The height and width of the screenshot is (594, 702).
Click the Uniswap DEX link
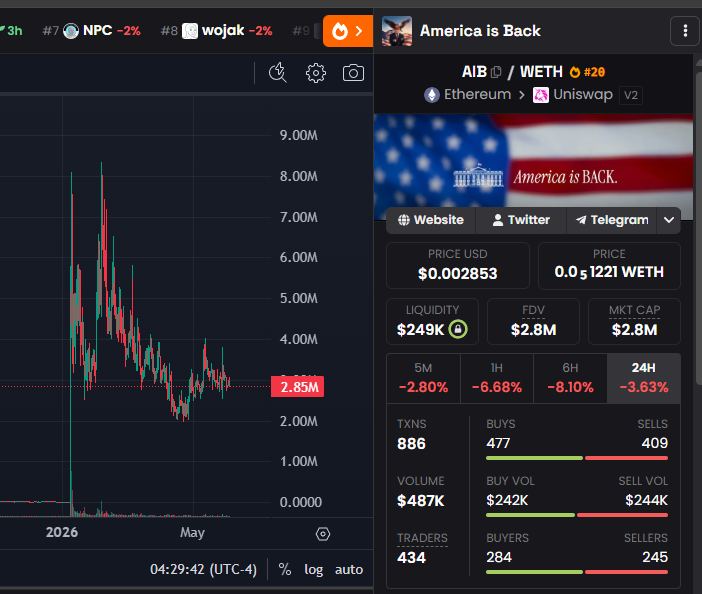click(x=573, y=94)
